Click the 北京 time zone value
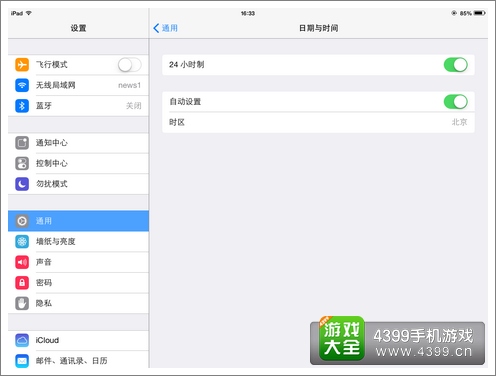Viewport: 496px width, 376px height. 459,122
